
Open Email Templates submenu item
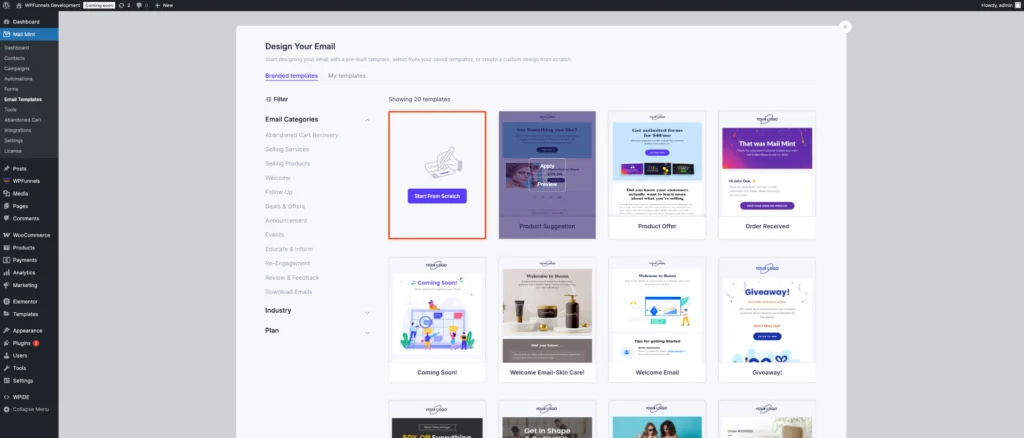pyautogui.click(x=23, y=99)
